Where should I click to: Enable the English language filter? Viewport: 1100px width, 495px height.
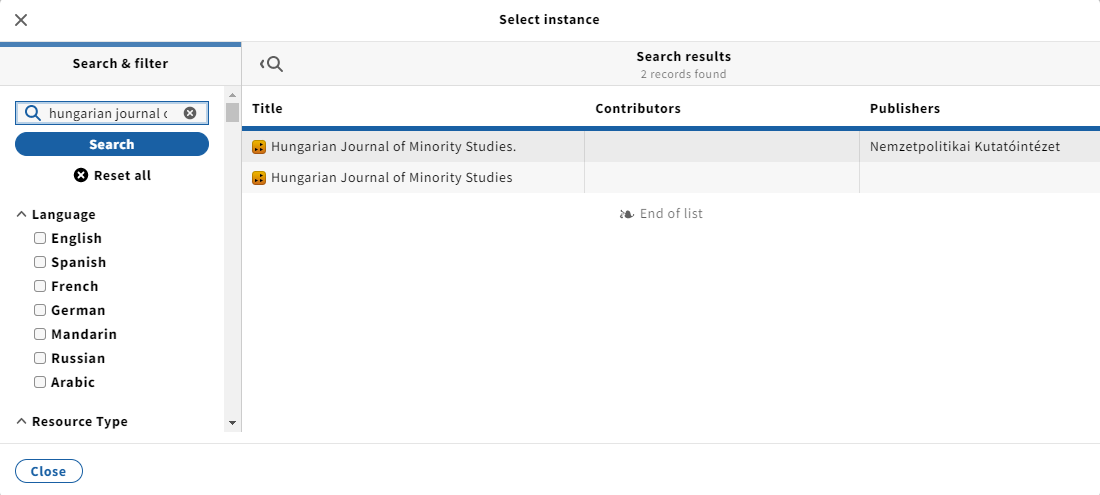point(40,238)
